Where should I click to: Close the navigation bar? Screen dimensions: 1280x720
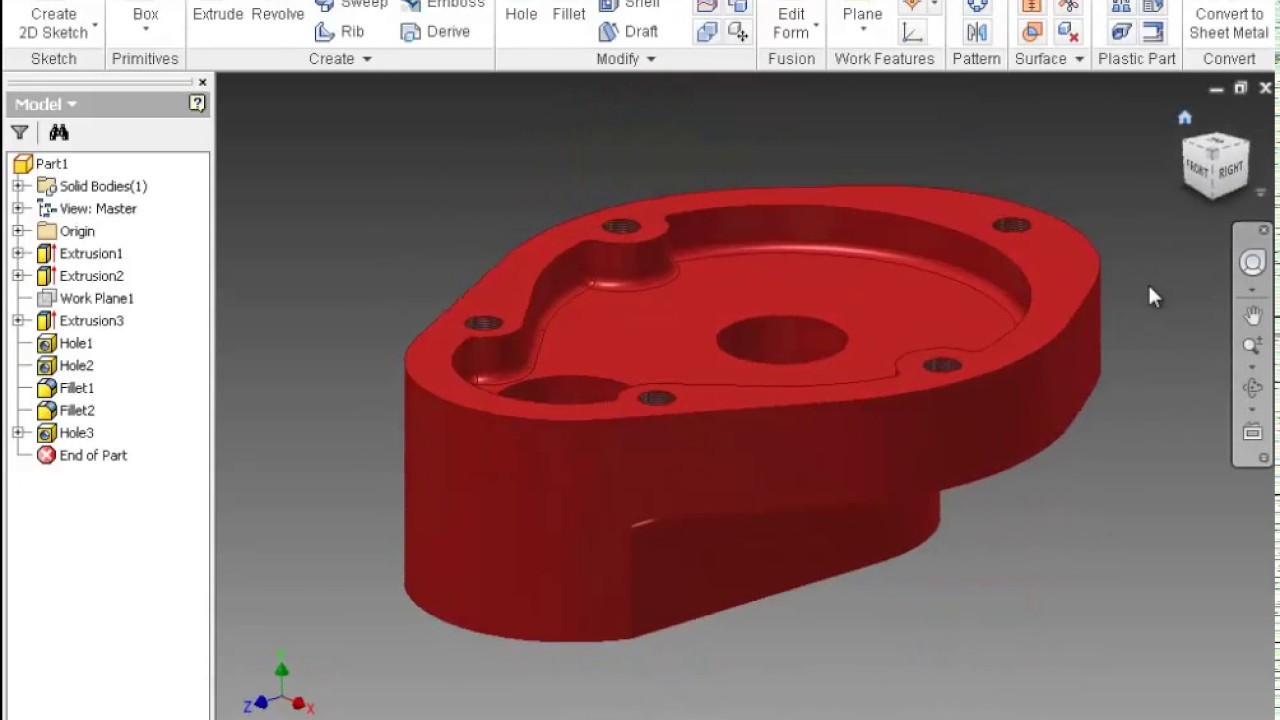tap(1263, 230)
